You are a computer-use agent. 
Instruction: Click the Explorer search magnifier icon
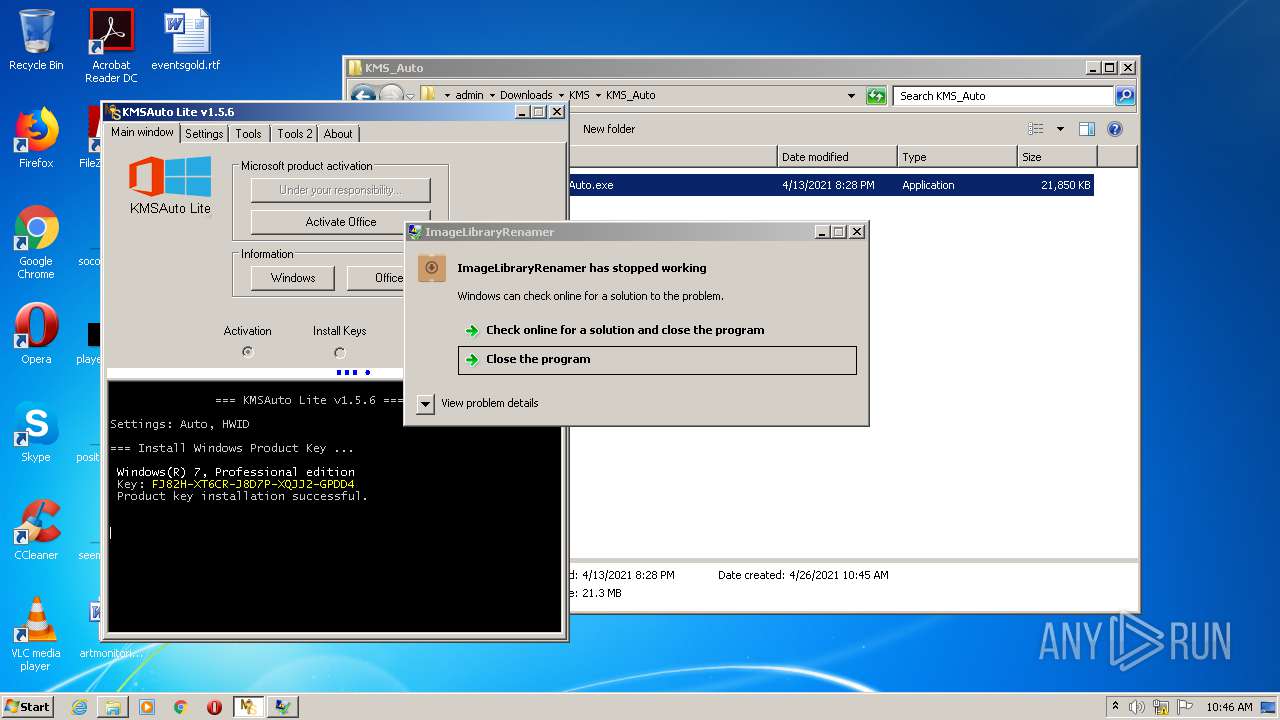pos(1125,96)
